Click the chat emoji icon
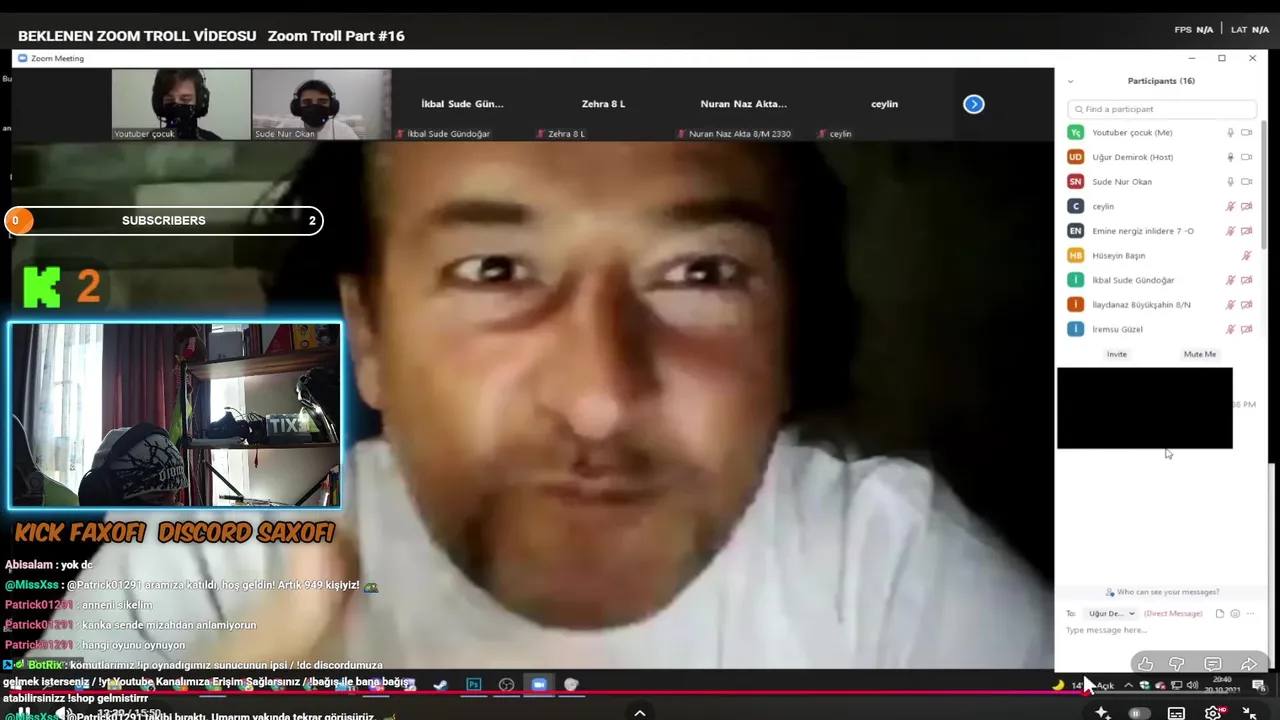Viewport: 1280px width, 720px height. click(x=1235, y=613)
